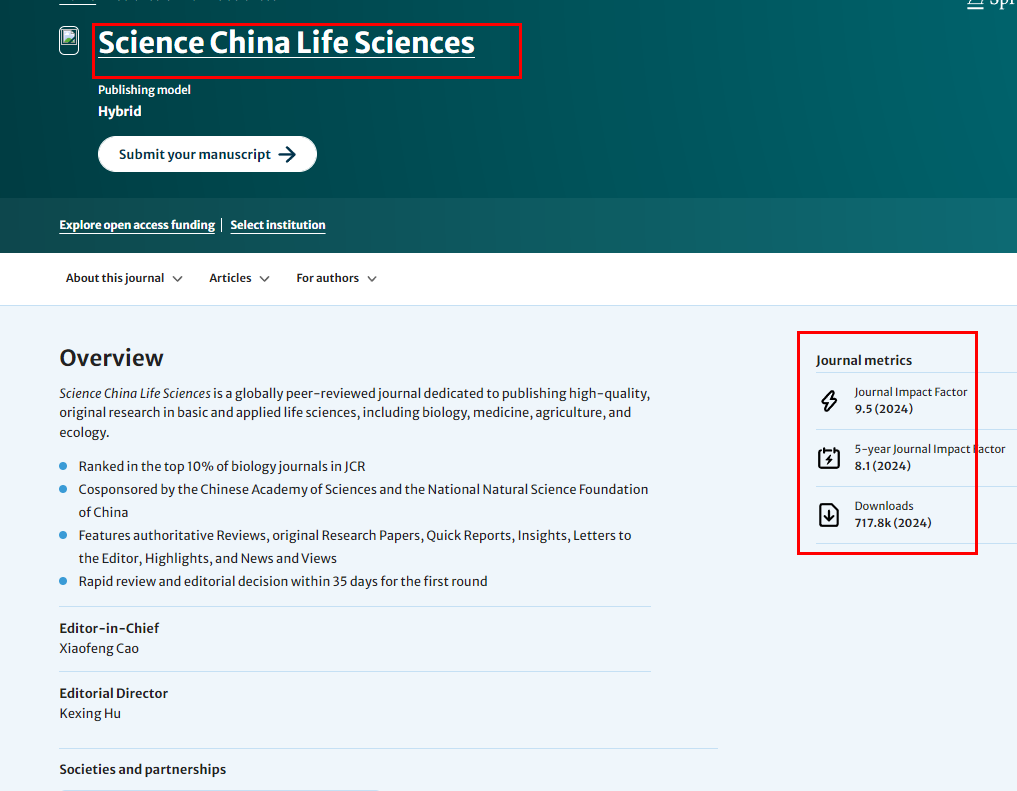Open the Science China Life Sciences title link
Viewport: 1017px width, 791px height.
[x=286, y=43]
